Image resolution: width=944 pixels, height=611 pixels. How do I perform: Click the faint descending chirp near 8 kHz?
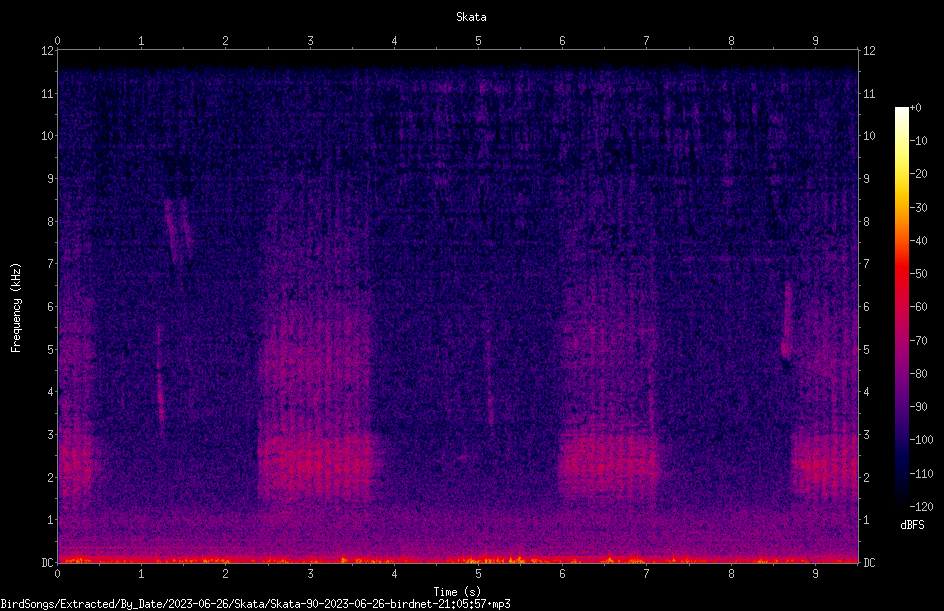(x=178, y=232)
